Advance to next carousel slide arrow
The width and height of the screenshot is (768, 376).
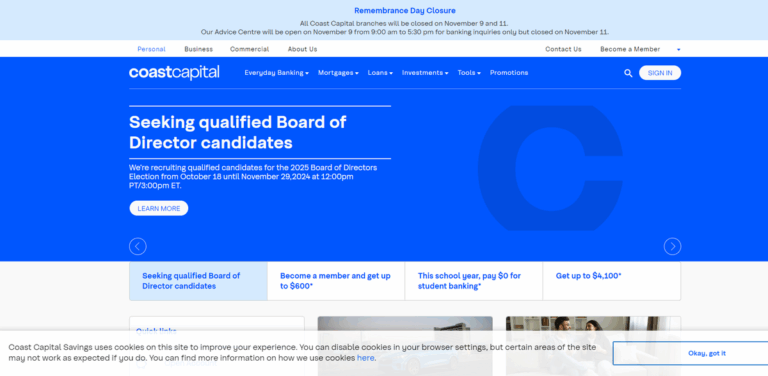672,246
